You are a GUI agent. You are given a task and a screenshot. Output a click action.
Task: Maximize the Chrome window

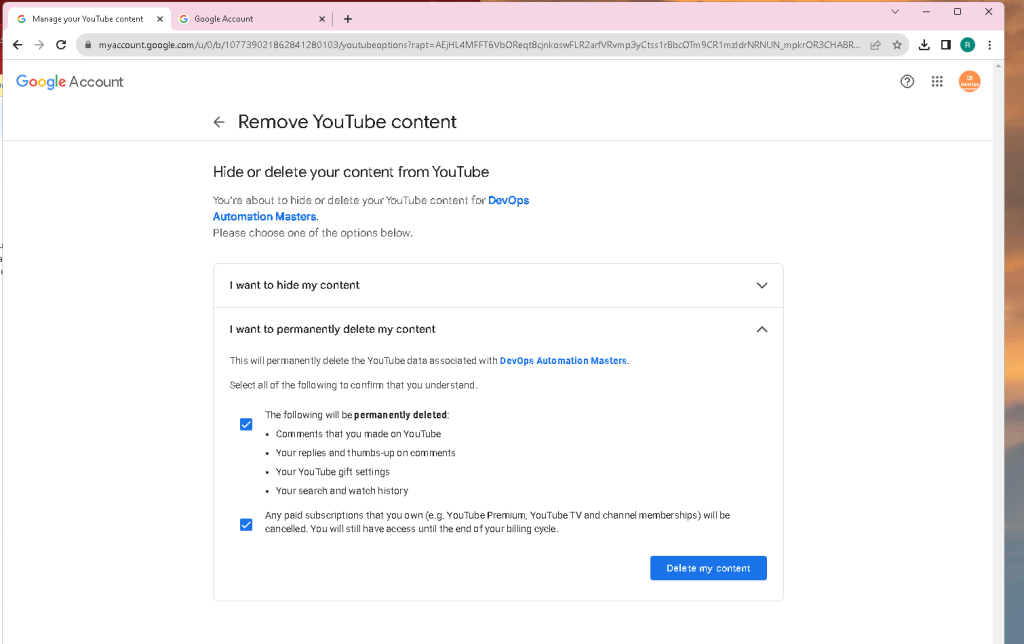coord(957,12)
